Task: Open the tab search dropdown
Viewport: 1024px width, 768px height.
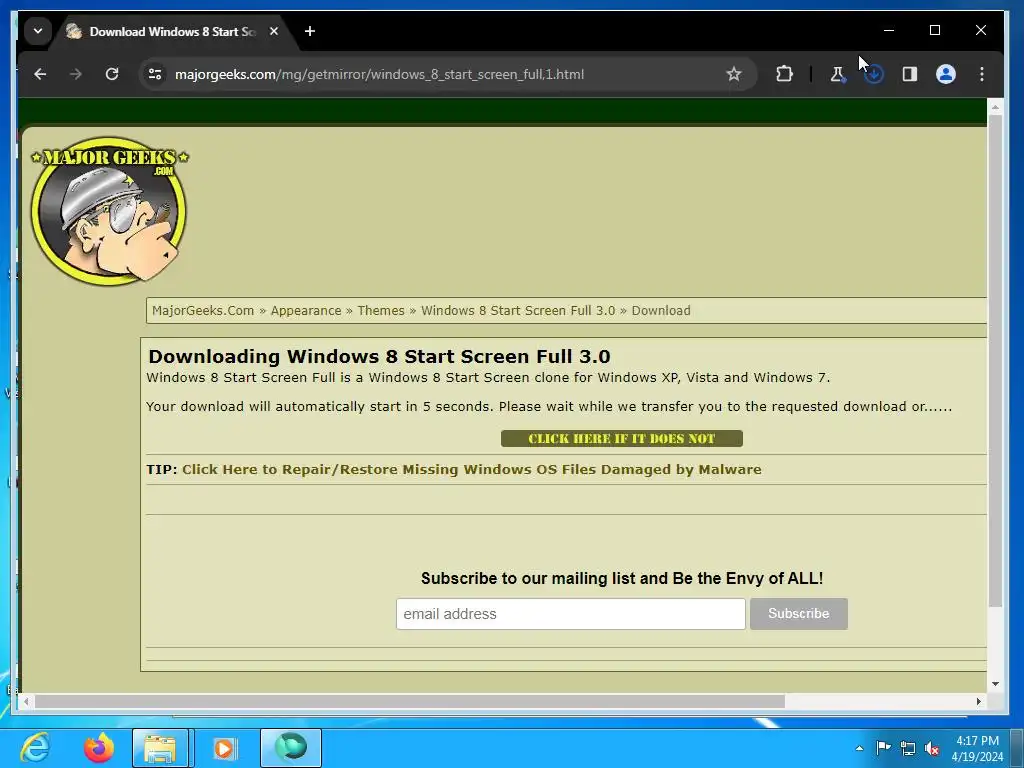Action: point(38,31)
